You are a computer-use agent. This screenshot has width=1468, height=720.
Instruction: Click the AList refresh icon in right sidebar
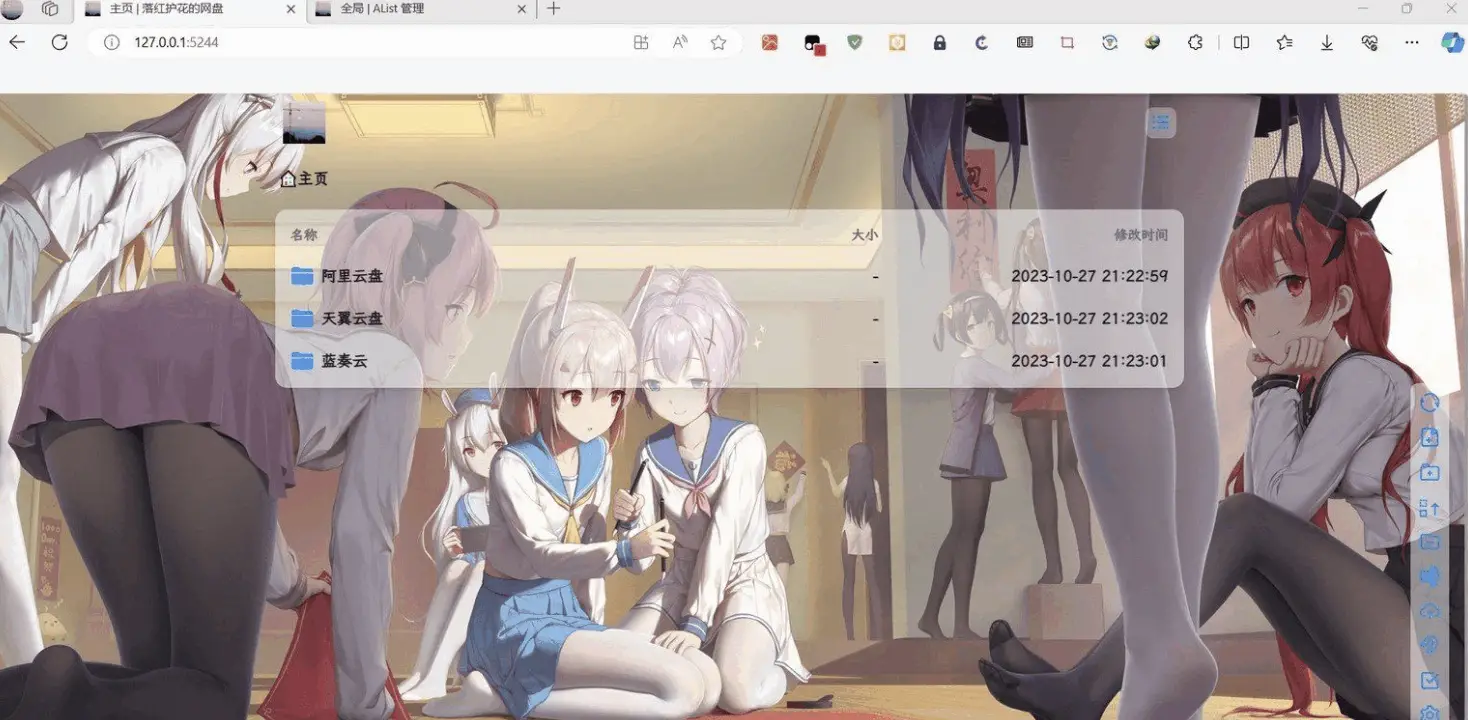coord(1430,402)
